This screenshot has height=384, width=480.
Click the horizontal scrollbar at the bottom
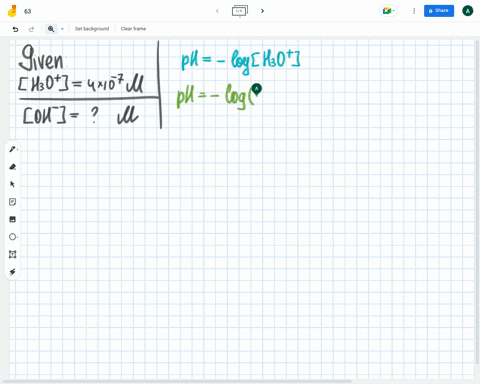point(177,381)
